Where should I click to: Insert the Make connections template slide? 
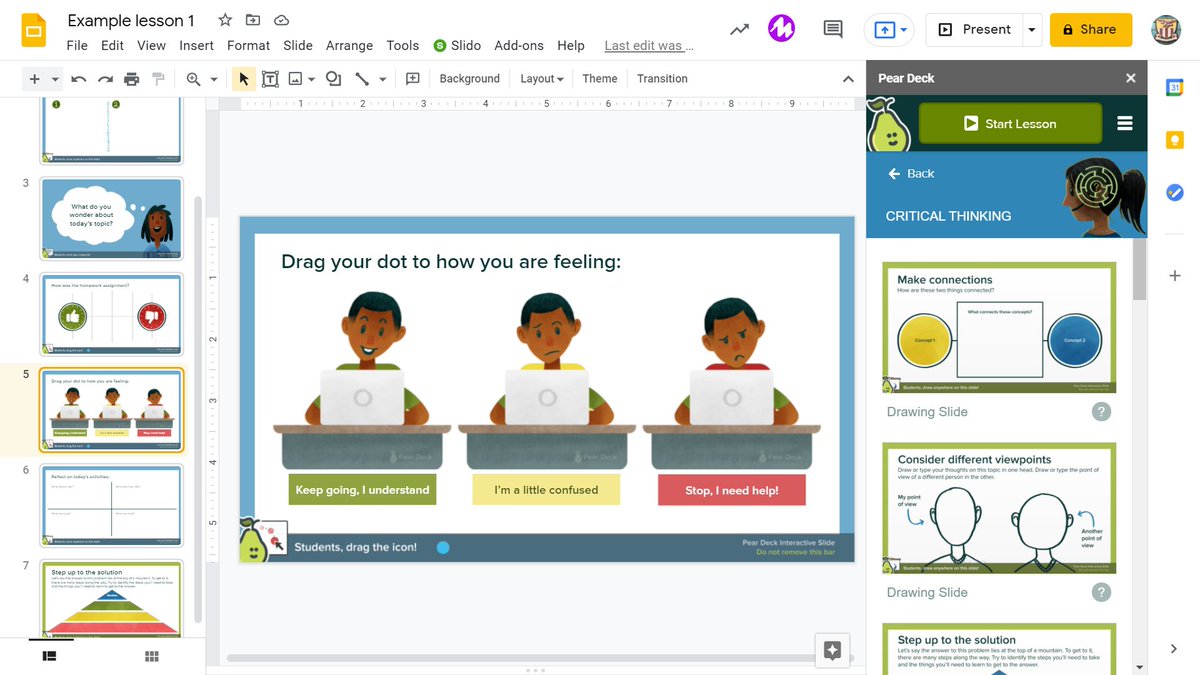(999, 328)
